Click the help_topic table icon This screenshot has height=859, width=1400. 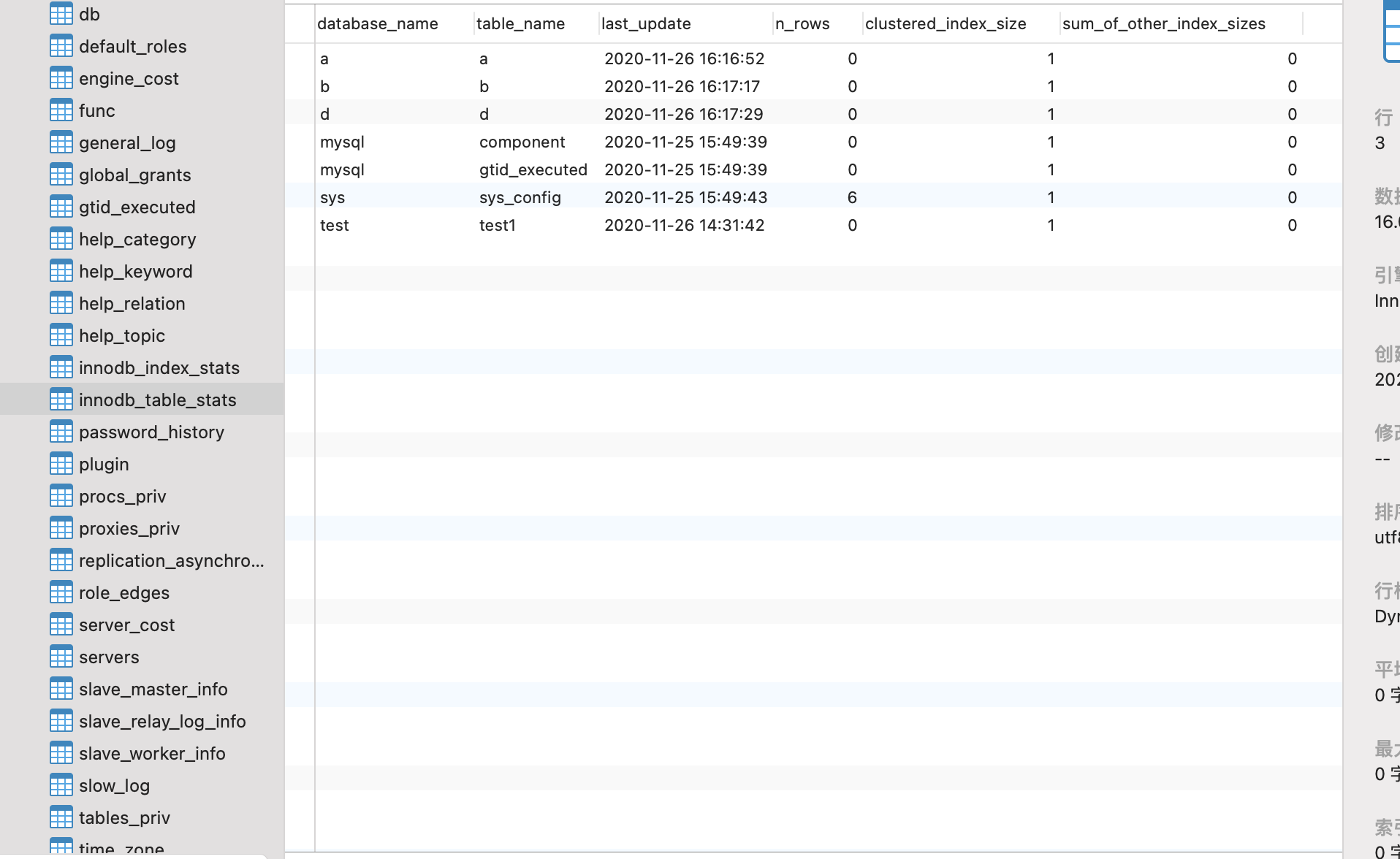point(61,335)
